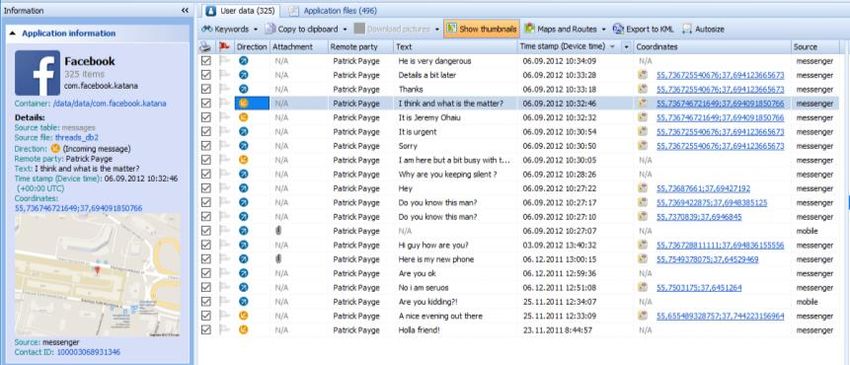Sort by Source column header
This screenshot has height=365, width=850.
point(815,47)
